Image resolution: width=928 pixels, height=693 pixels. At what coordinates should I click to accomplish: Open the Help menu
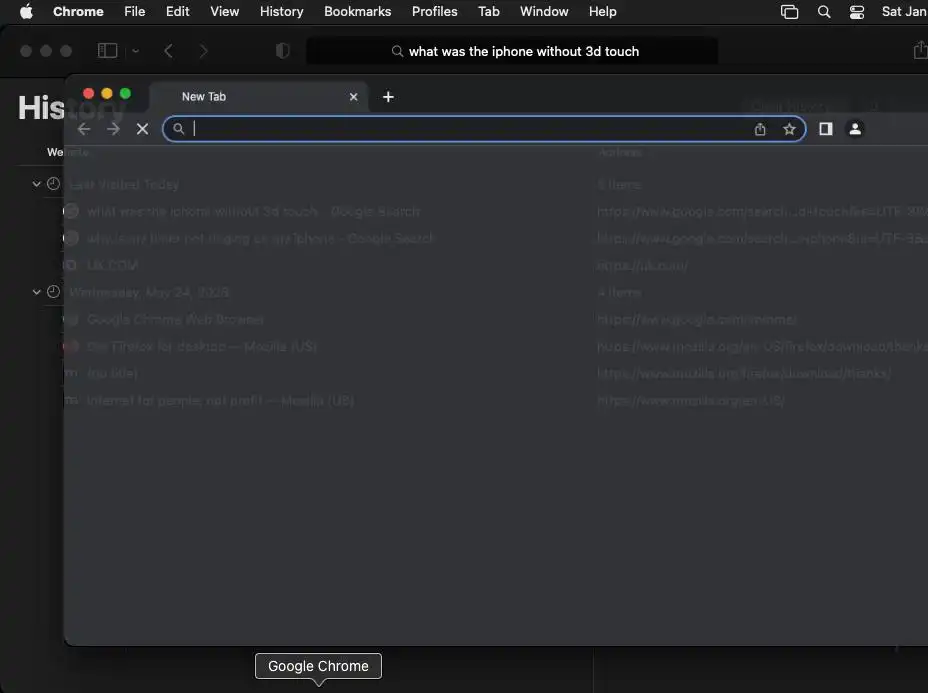602,12
